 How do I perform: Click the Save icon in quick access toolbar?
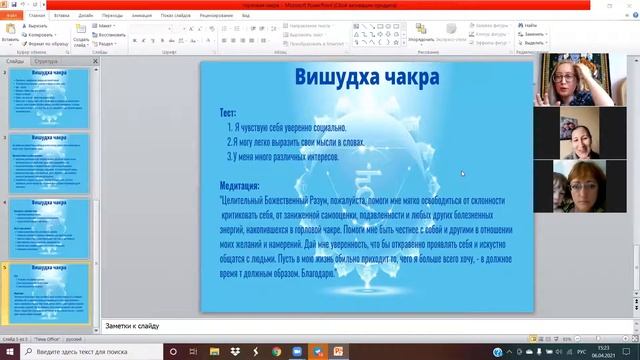click(14, 4)
